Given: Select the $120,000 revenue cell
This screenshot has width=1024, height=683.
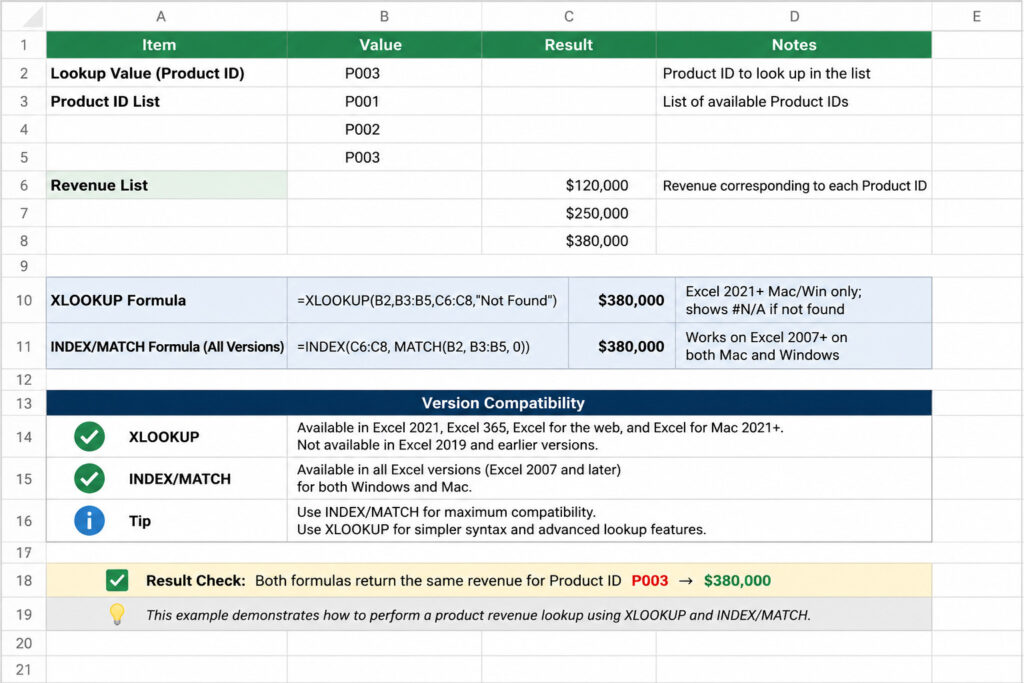Looking at the screenshot, I should [569, 185].
